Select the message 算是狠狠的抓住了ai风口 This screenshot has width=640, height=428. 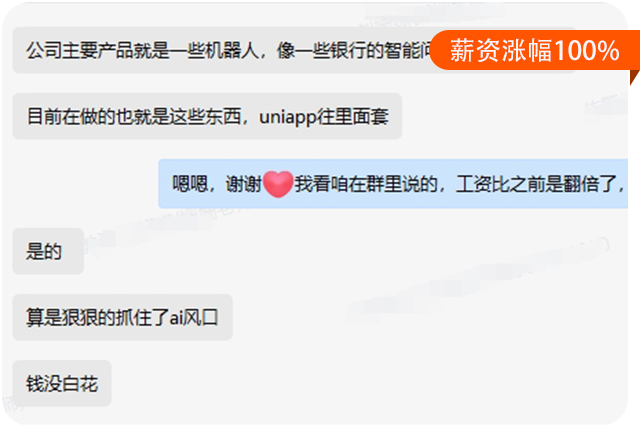122,317
